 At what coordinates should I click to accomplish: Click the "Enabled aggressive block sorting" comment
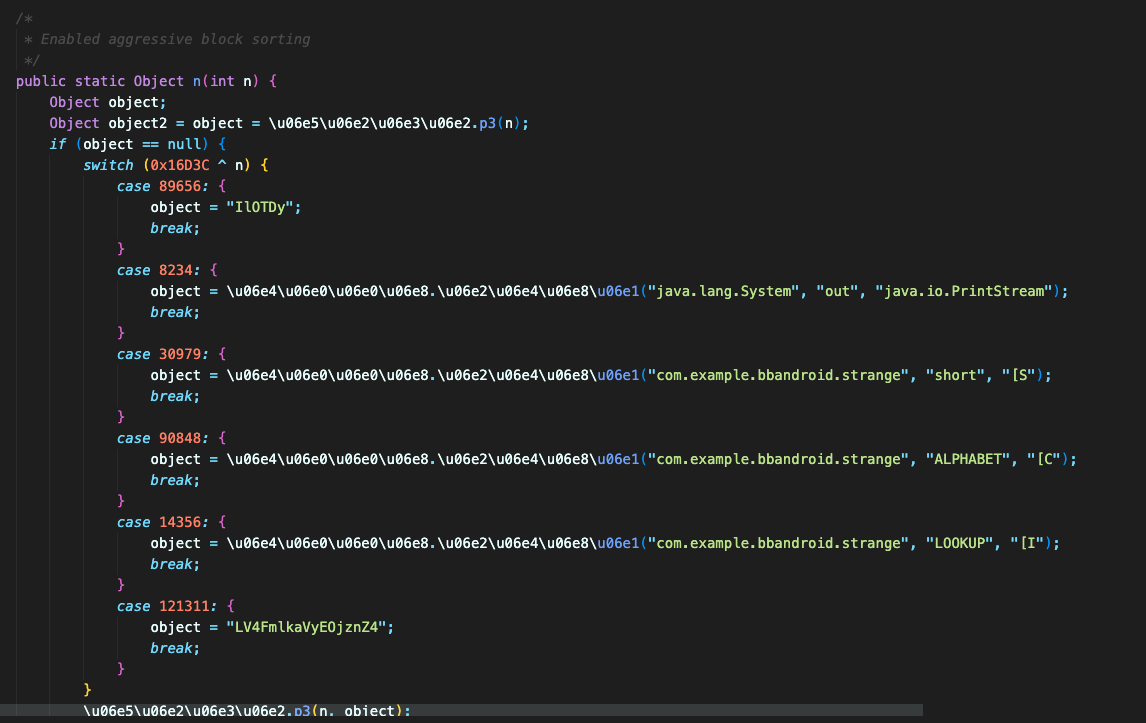coord(175,39)
